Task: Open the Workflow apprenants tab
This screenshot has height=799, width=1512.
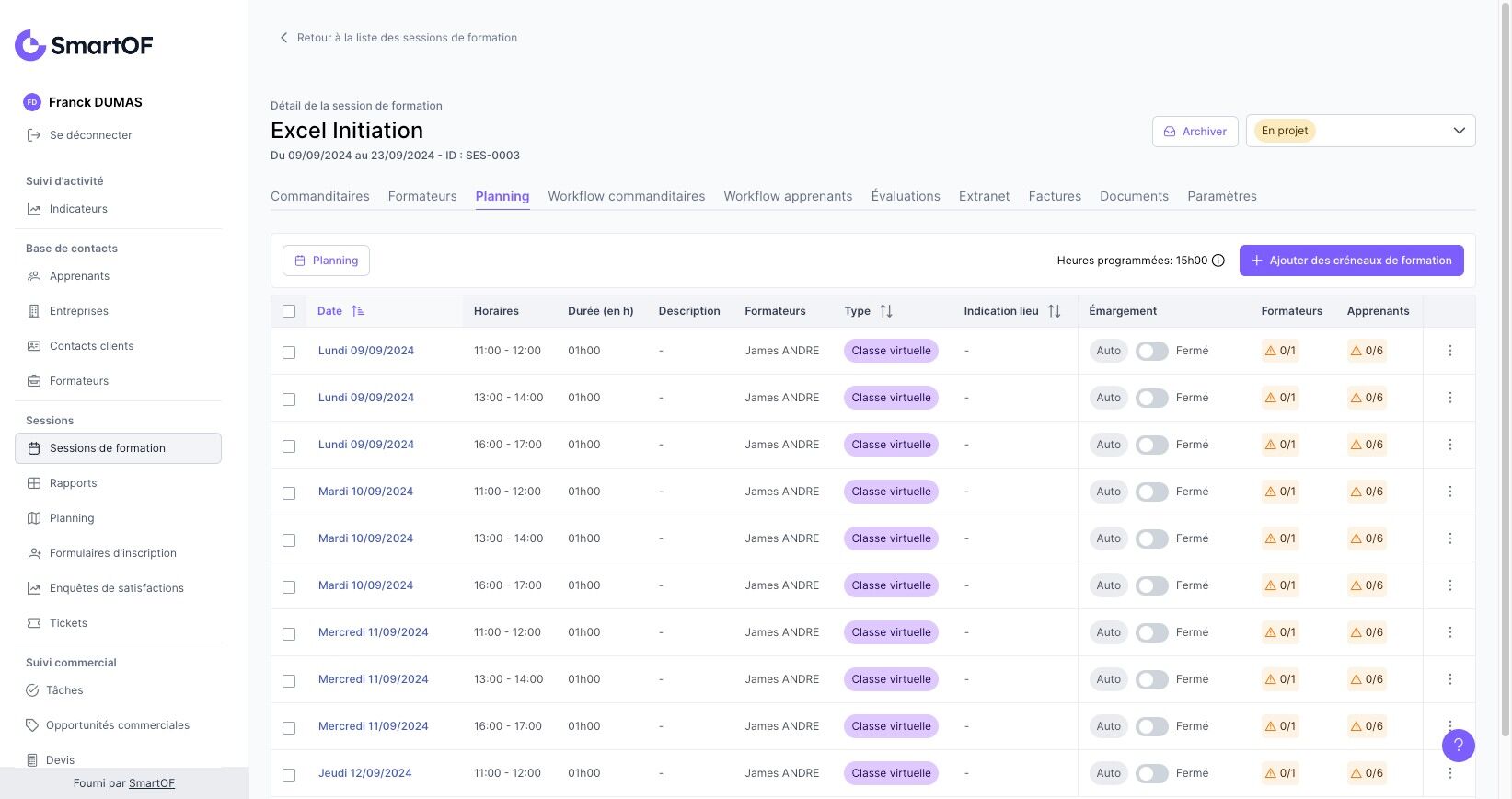Action: pyautogui.click(x=788, y=196)
